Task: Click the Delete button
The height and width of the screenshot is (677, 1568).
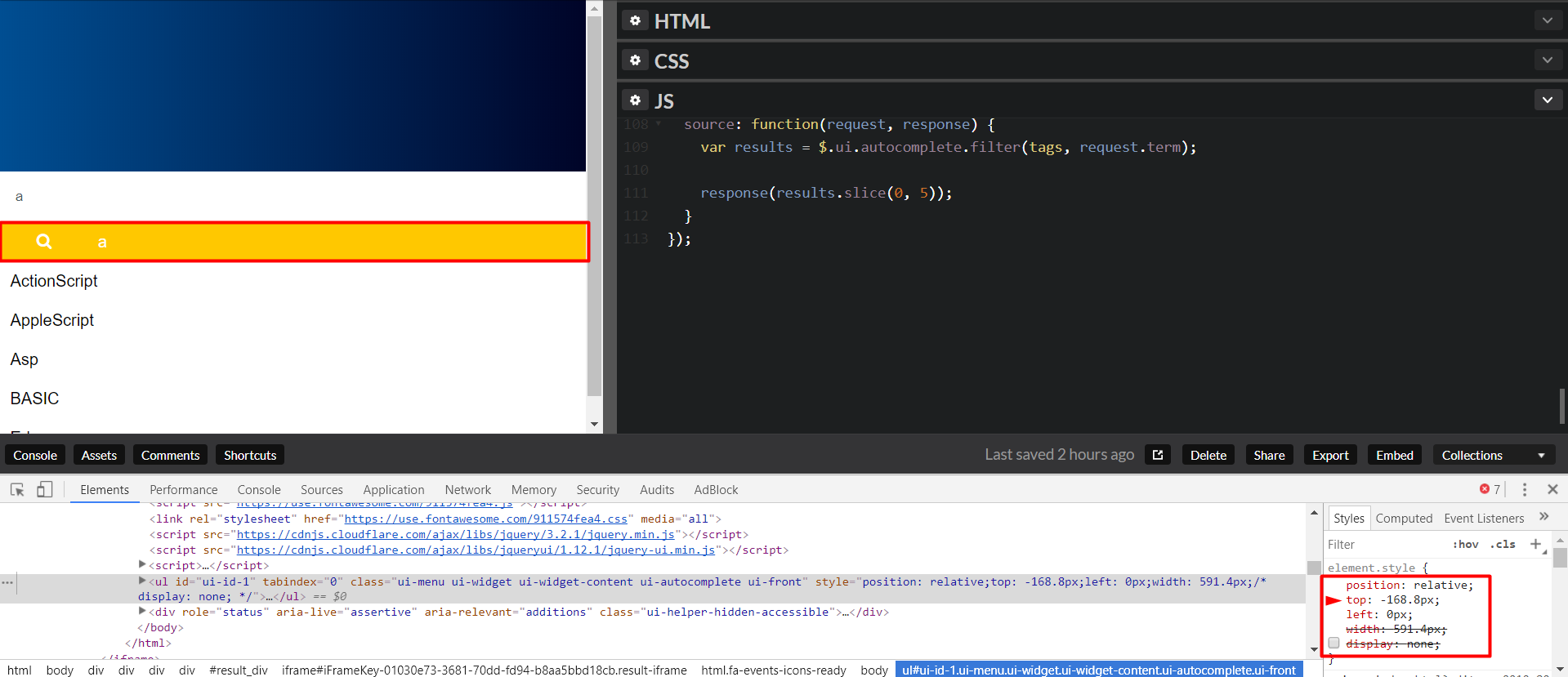Action: [x=1208, y=455]
